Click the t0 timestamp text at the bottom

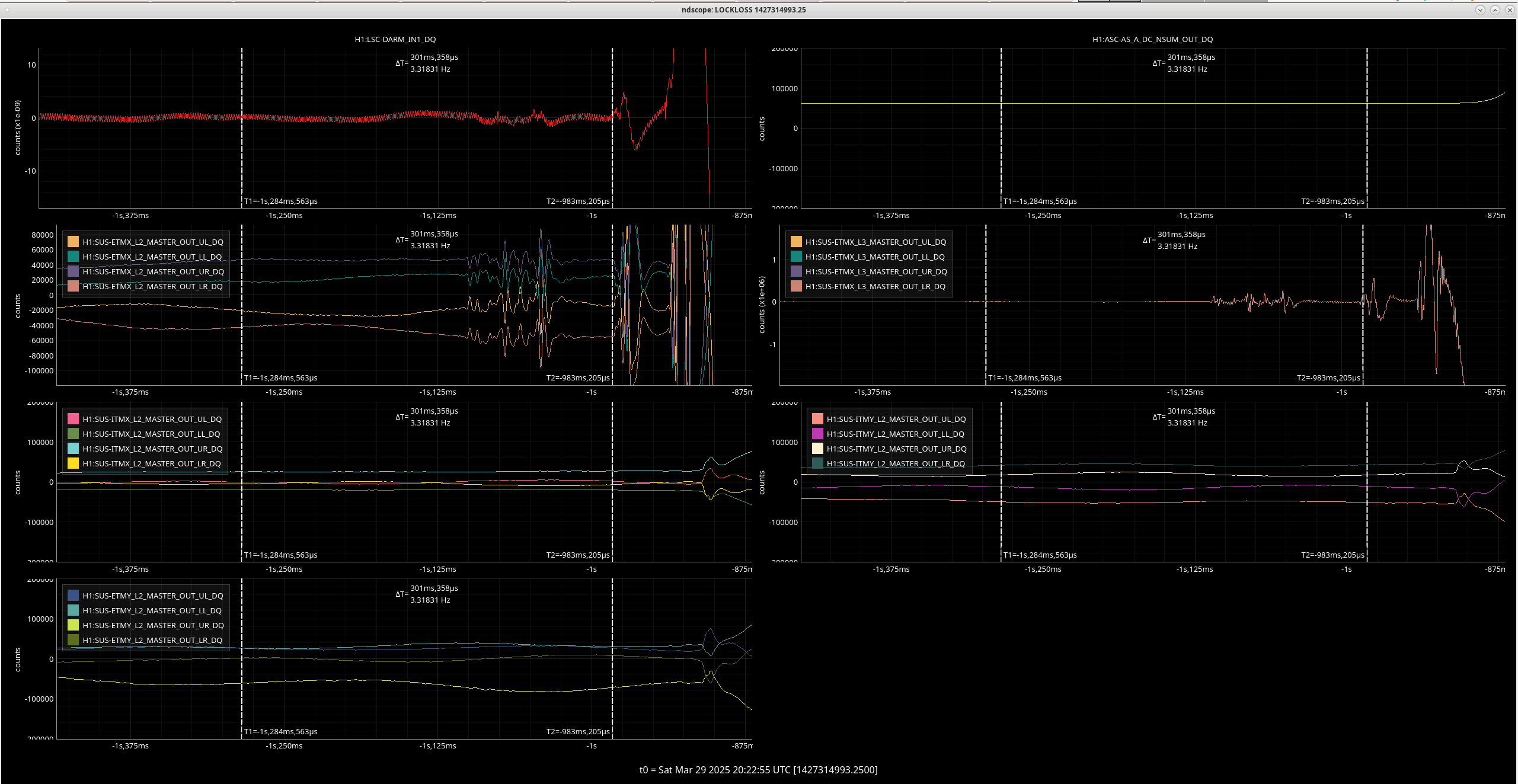click(758, 770)
